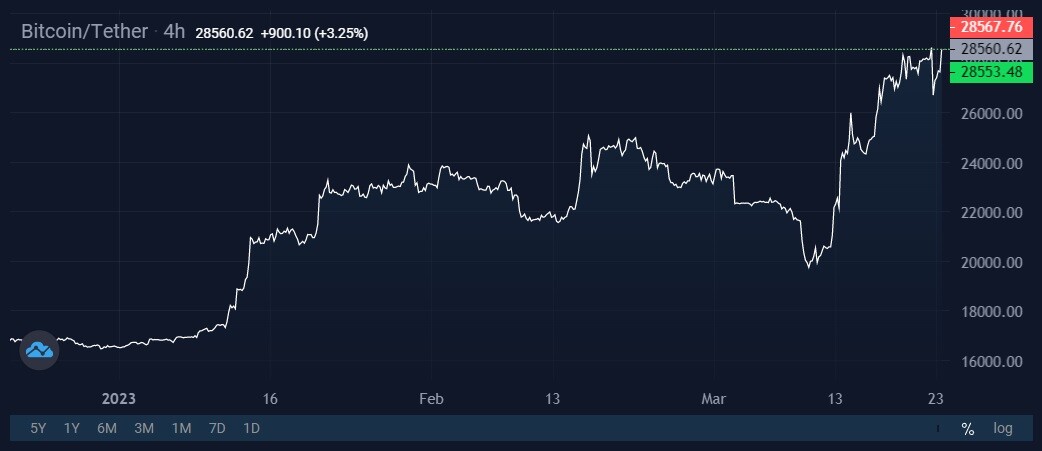Click the 2023 date axis label

point(119,399)
